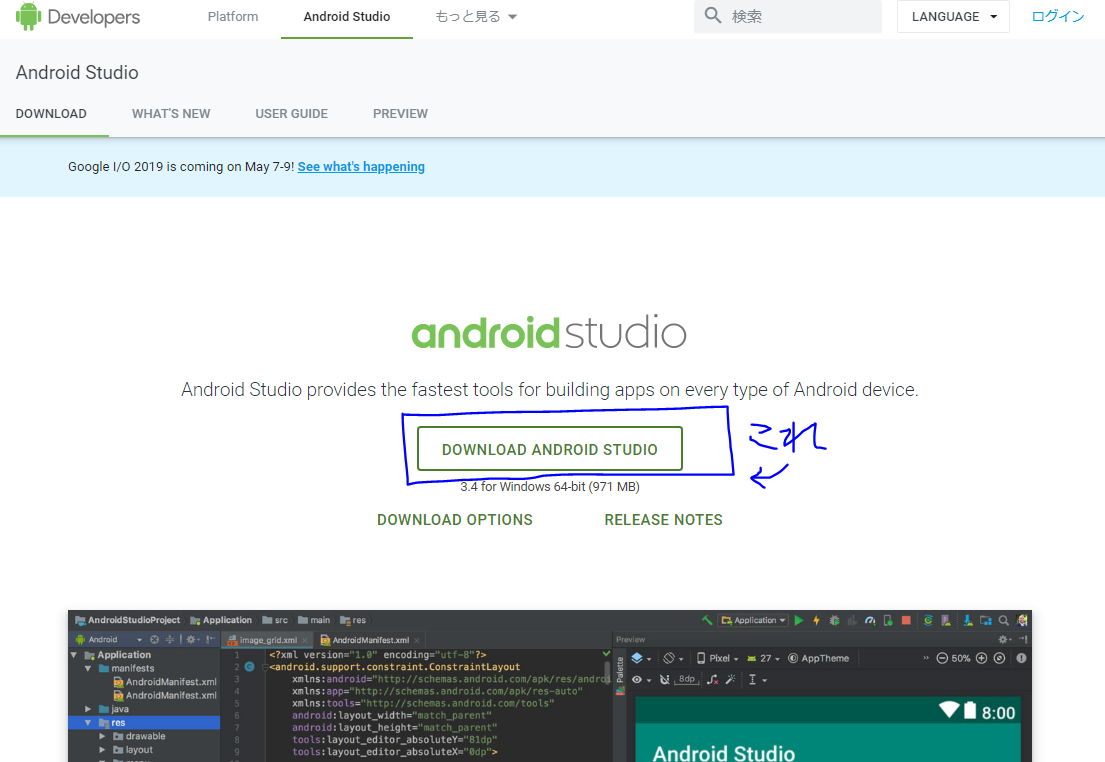Collapse the Application tree node
This screenshot has width=1105, height=762.
coord(74,655)
